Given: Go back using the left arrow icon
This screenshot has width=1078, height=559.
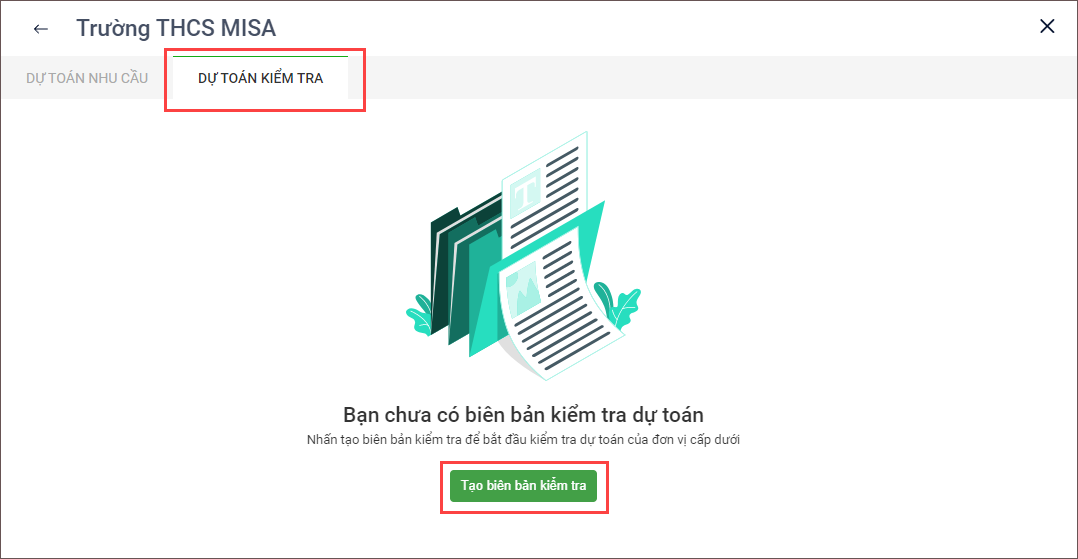Looking at the screenshot, I should click(41, 29).
